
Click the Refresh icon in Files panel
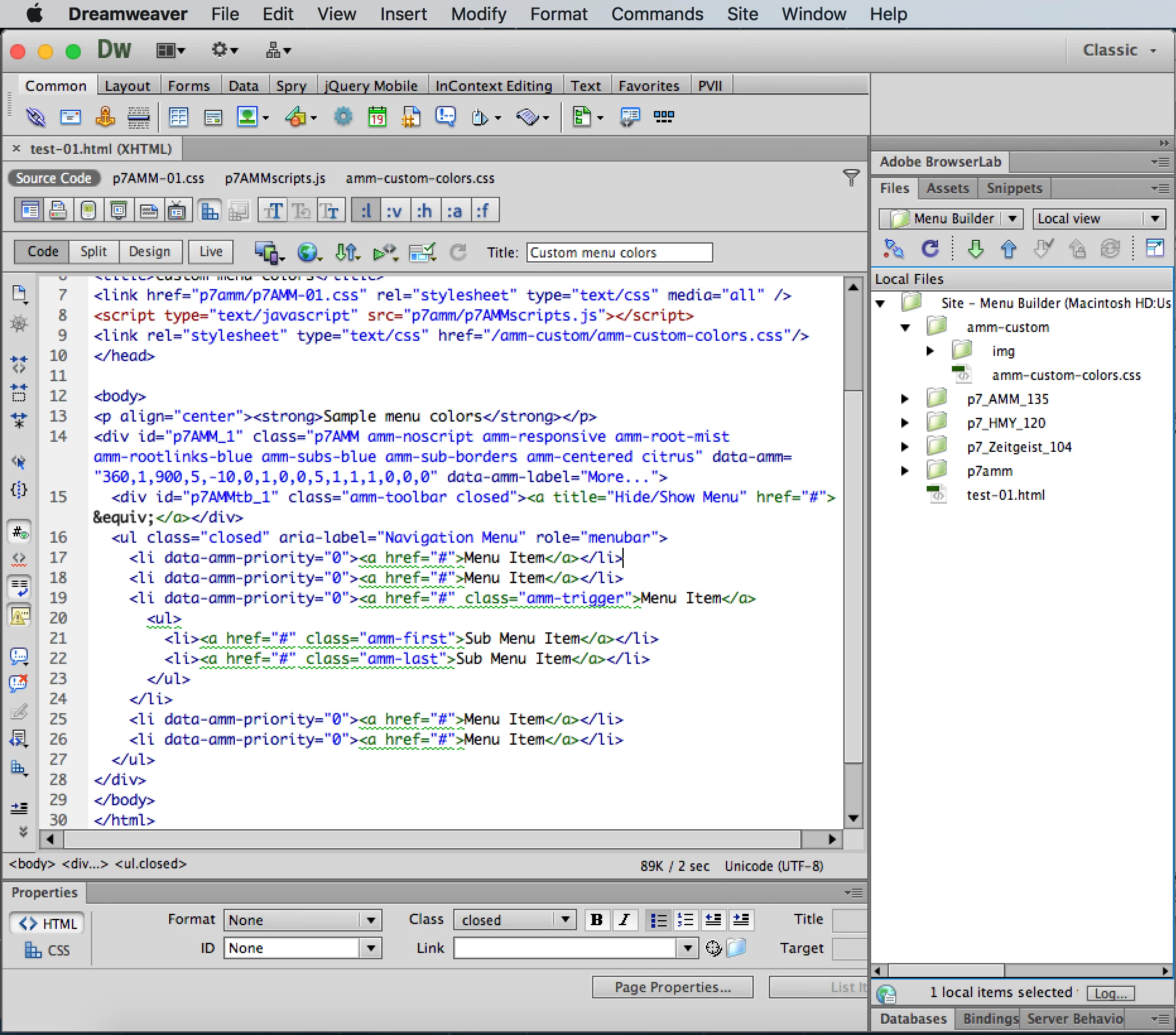(x=930, y=249)
